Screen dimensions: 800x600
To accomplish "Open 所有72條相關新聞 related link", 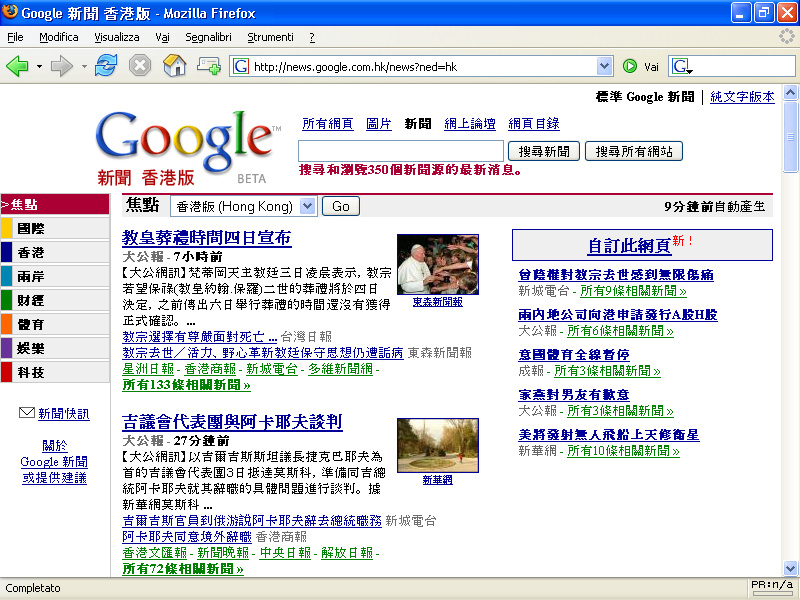I will point(183,568).
